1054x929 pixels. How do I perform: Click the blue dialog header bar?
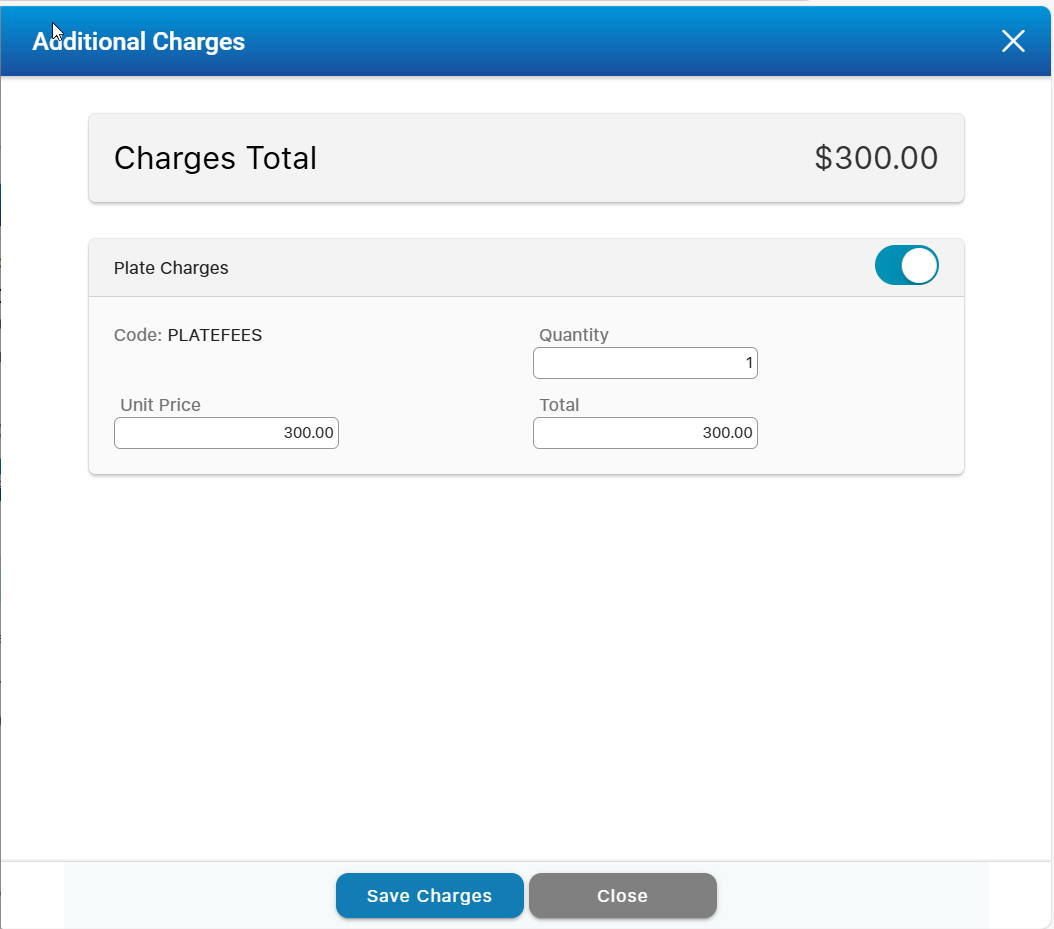pyautogui.click(x=600, y=41)
